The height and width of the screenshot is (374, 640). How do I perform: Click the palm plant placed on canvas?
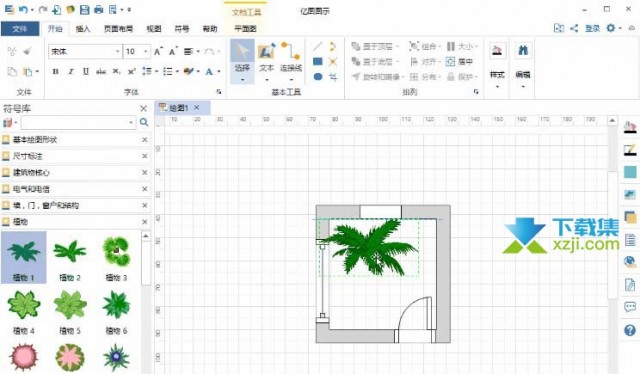click(x=369, y=247)
